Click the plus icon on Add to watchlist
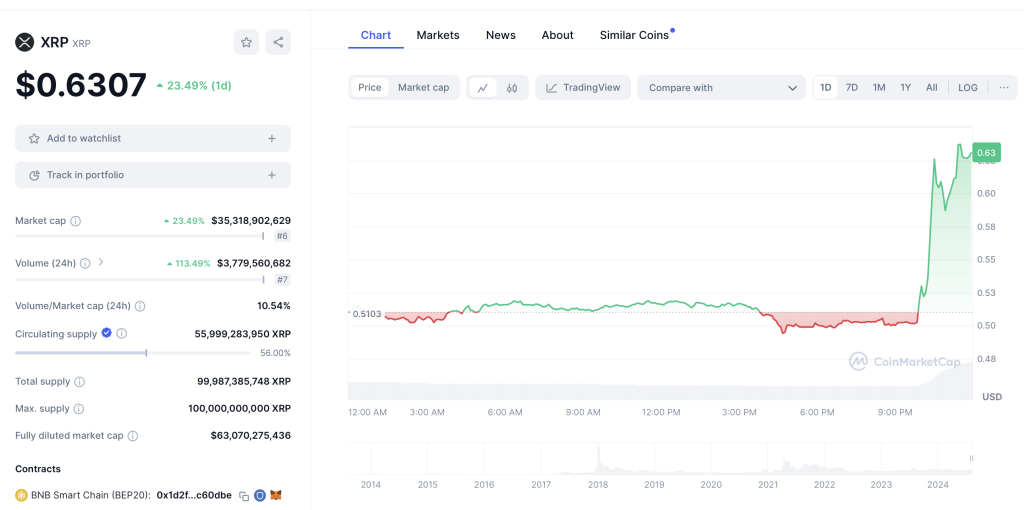 272,138
